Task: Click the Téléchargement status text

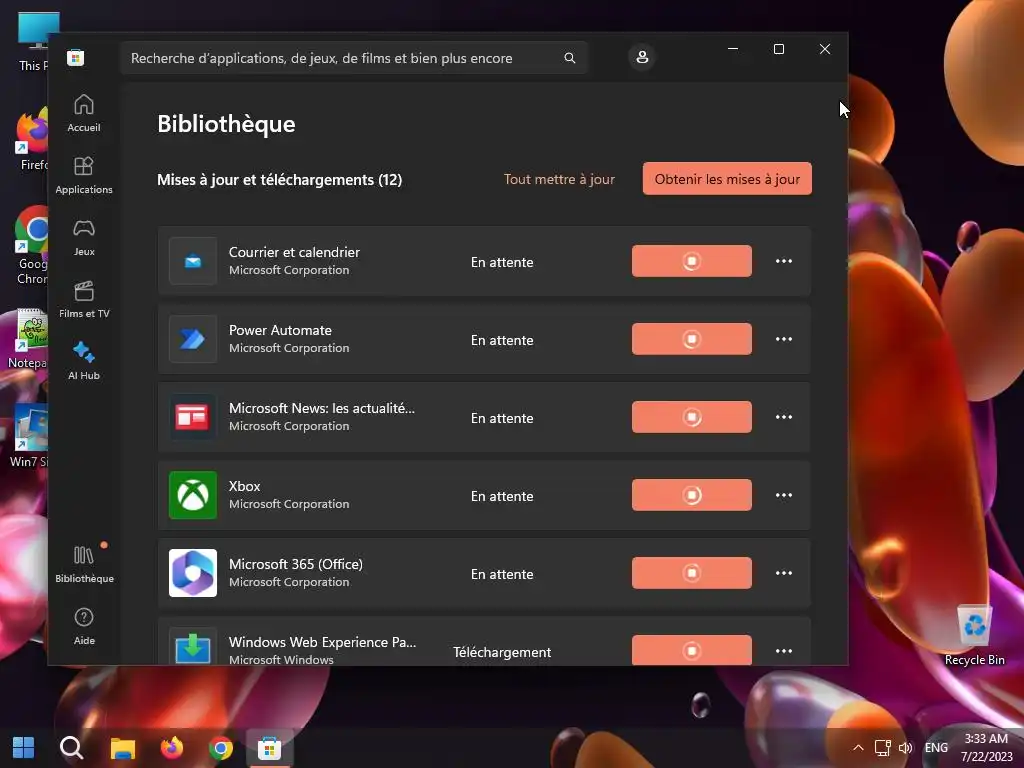Action: coord(502,652)
